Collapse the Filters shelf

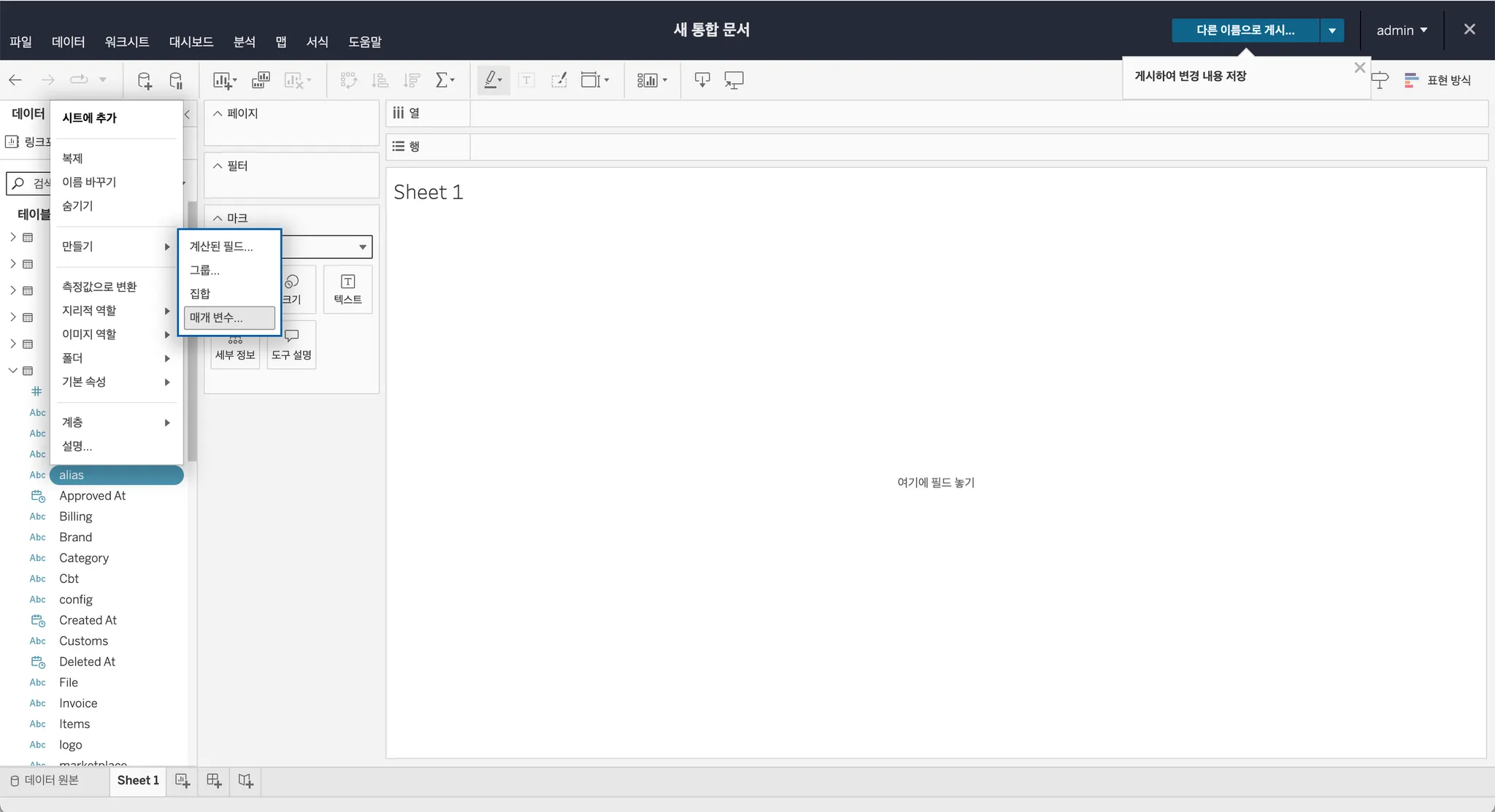(x=218, y=166)
